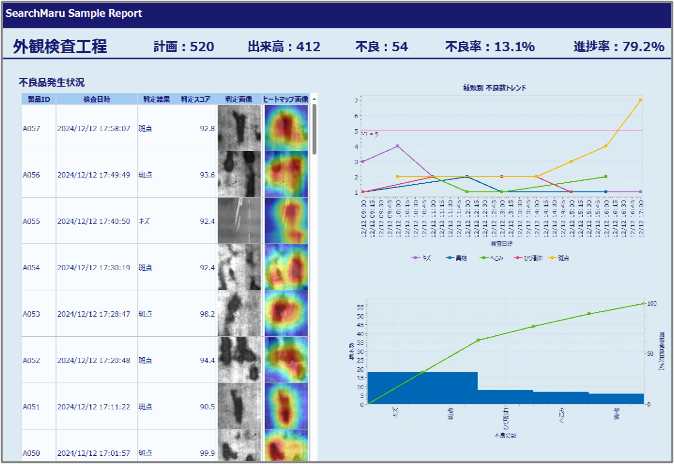Viewport: 674px width, 464px height.
Task: Click heatmap thumbnail in row A053
Action: point(286,314)
